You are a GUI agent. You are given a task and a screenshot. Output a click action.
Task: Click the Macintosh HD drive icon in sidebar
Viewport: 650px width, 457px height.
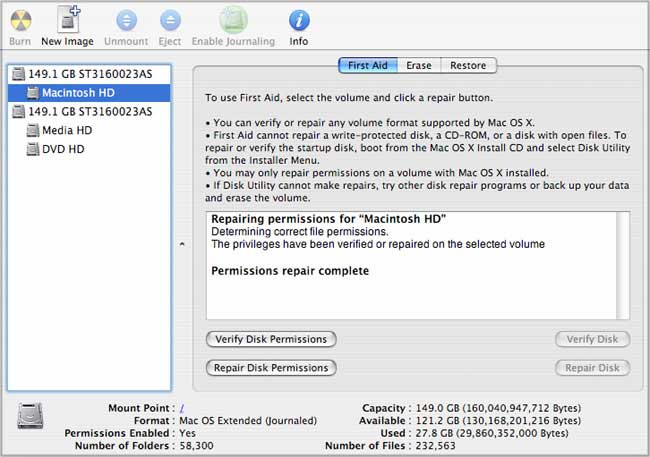33,93
